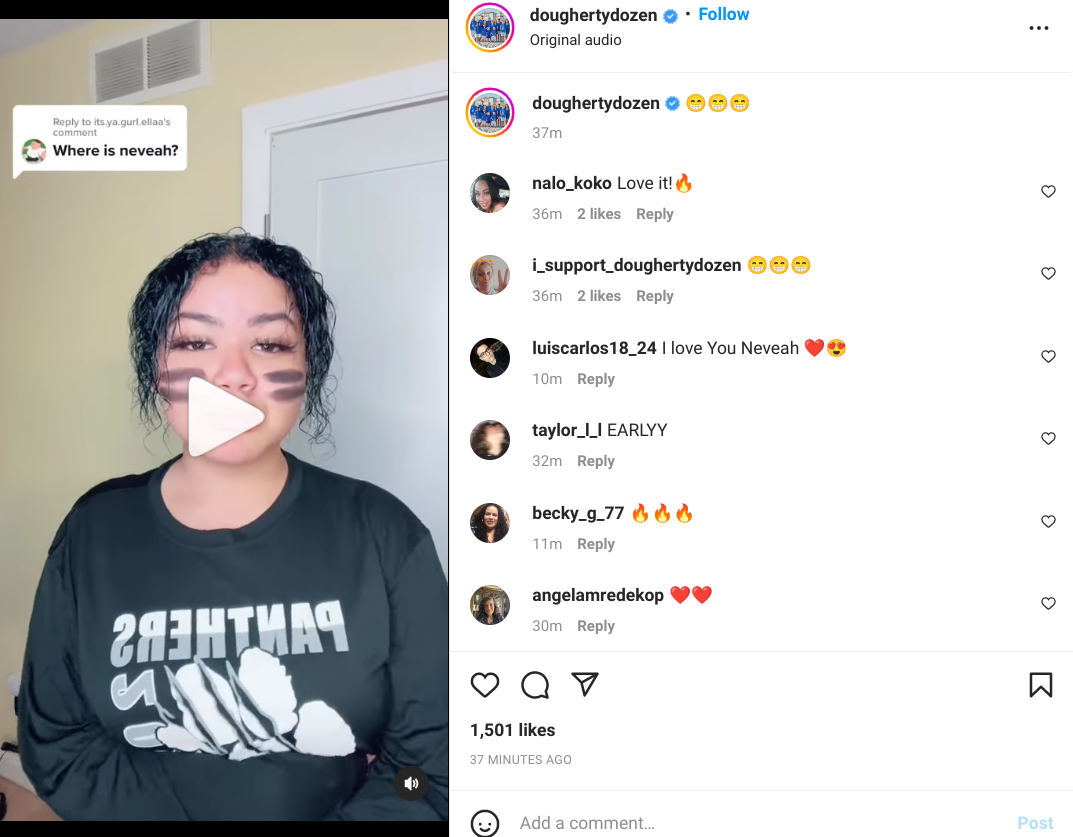The width and height of the screenshot is (1073, 837).
Task: Save the post with the bookmark icon
Action: pyautogui.click(x=1040, y=685)
